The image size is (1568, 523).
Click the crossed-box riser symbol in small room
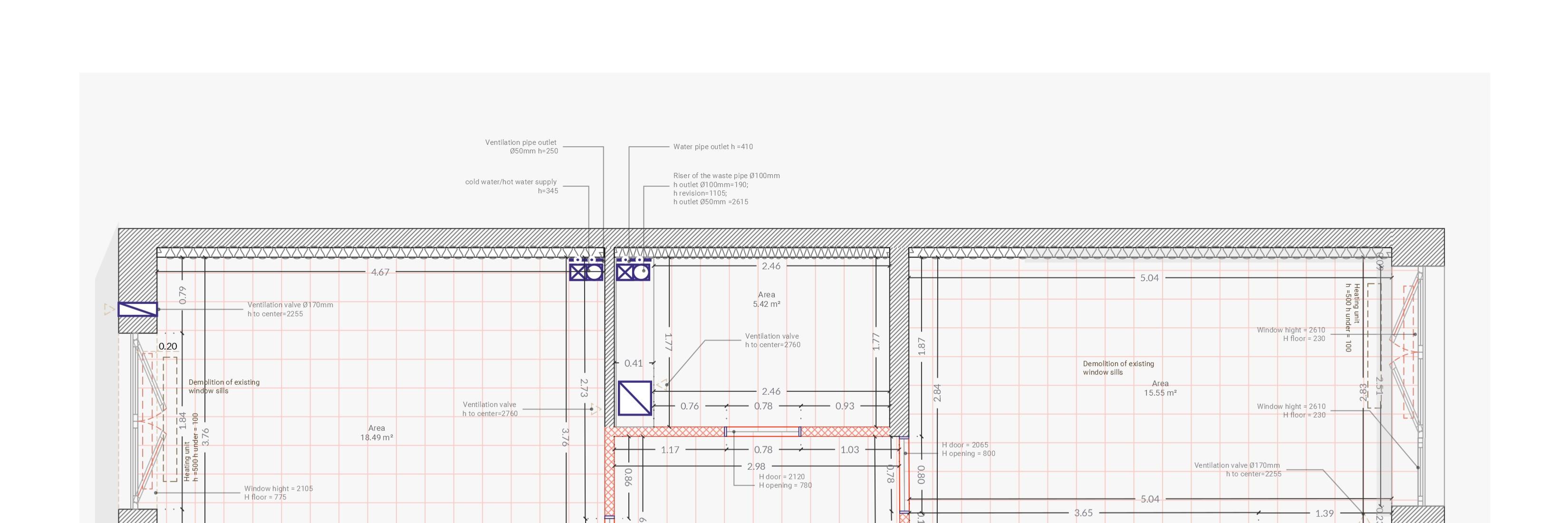click(625, 272)
